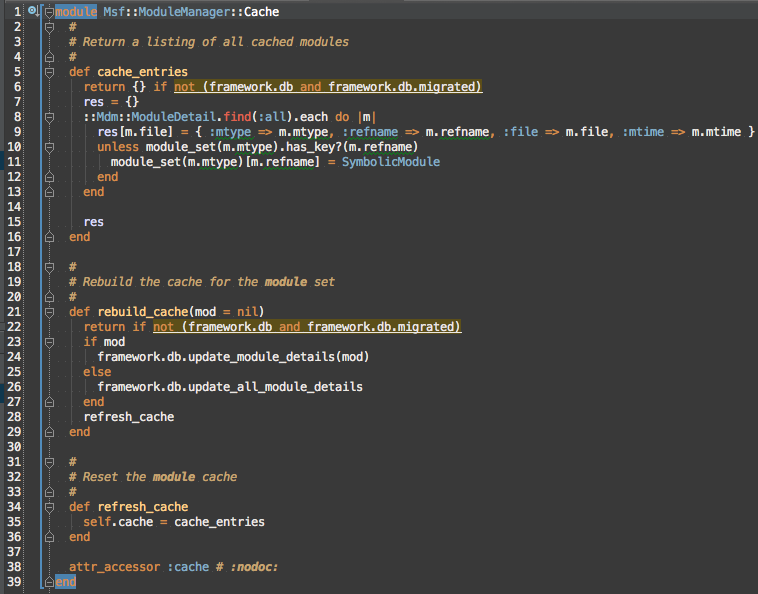This screenshot has width=758, height=594.
Task: Click line number 11 in the gutter
Action: (x=14, y=161)
